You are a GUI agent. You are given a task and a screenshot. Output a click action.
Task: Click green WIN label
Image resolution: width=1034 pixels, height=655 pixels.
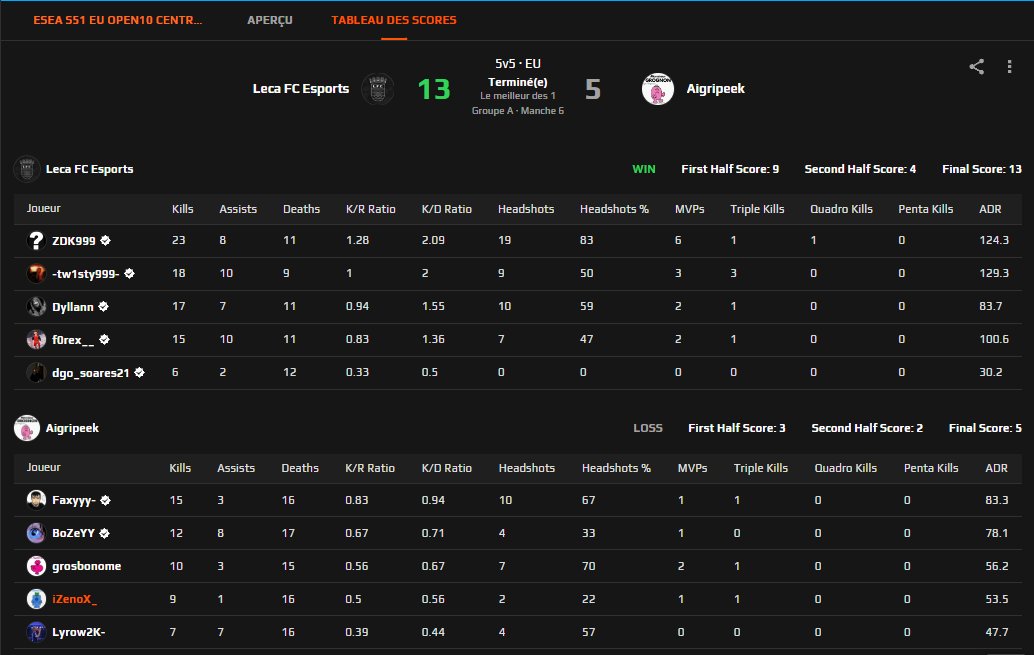[644, 169]
